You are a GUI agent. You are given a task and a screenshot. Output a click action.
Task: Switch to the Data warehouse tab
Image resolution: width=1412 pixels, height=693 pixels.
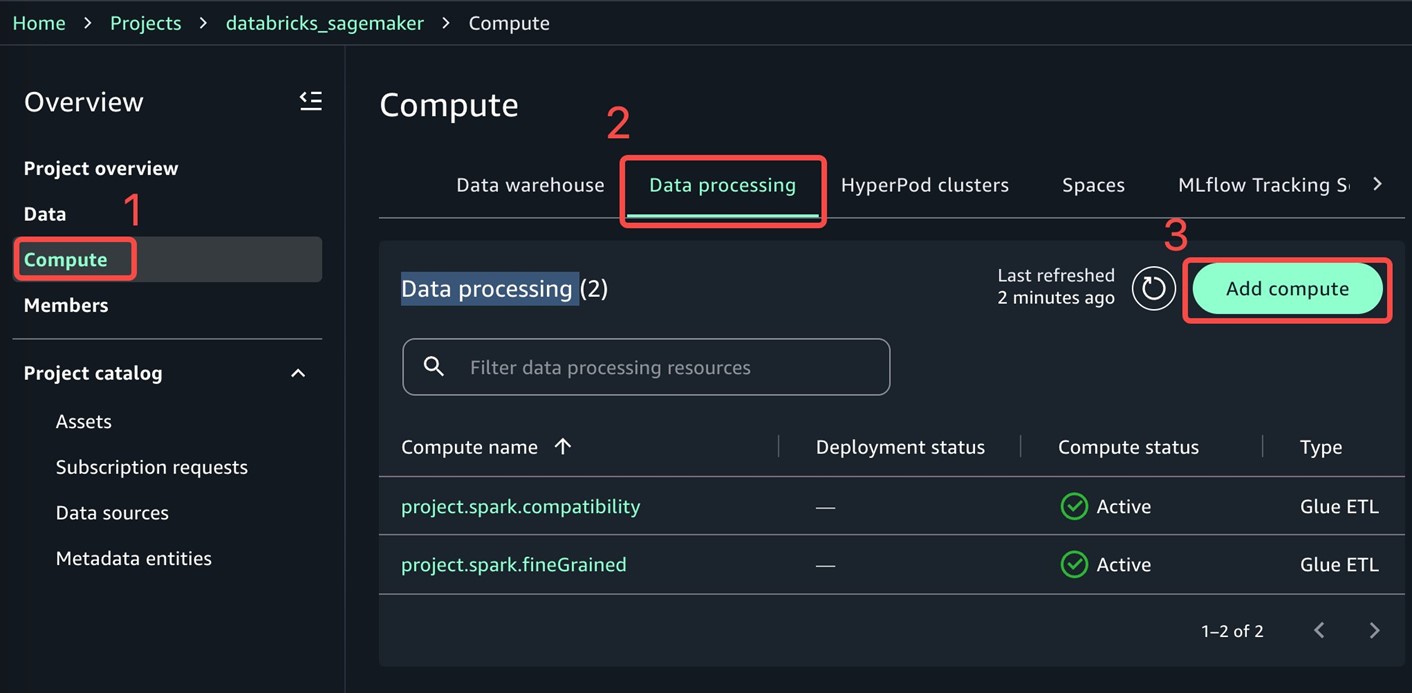530,185
